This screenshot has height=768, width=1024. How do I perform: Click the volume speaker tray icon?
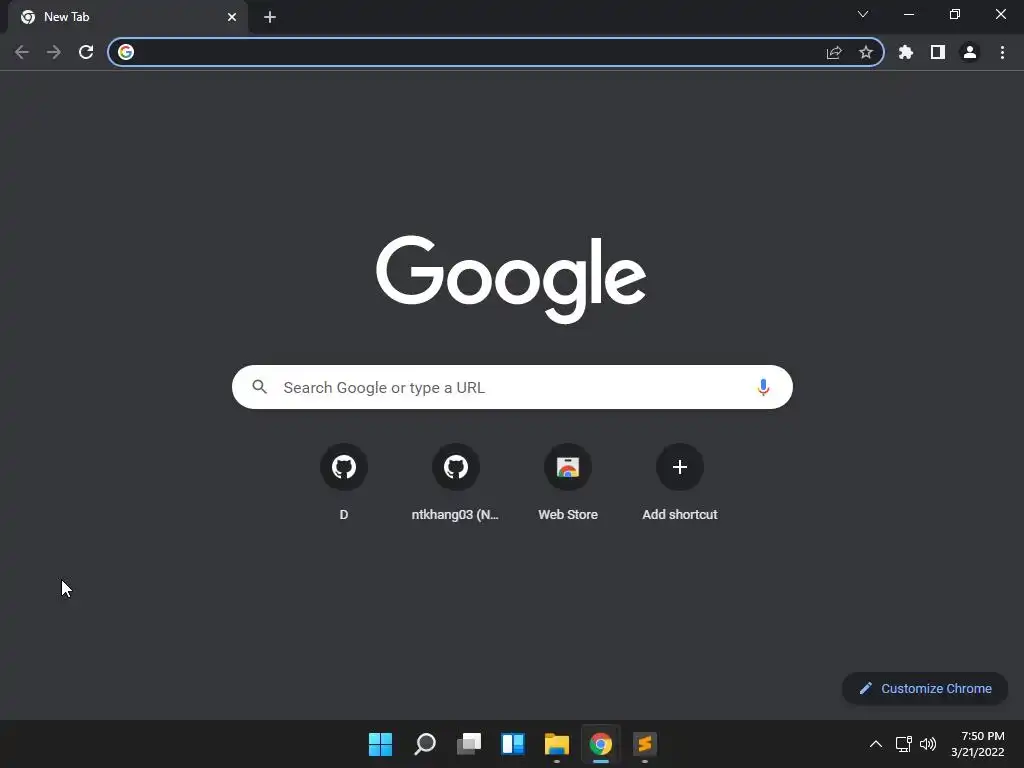coord(928,744)
